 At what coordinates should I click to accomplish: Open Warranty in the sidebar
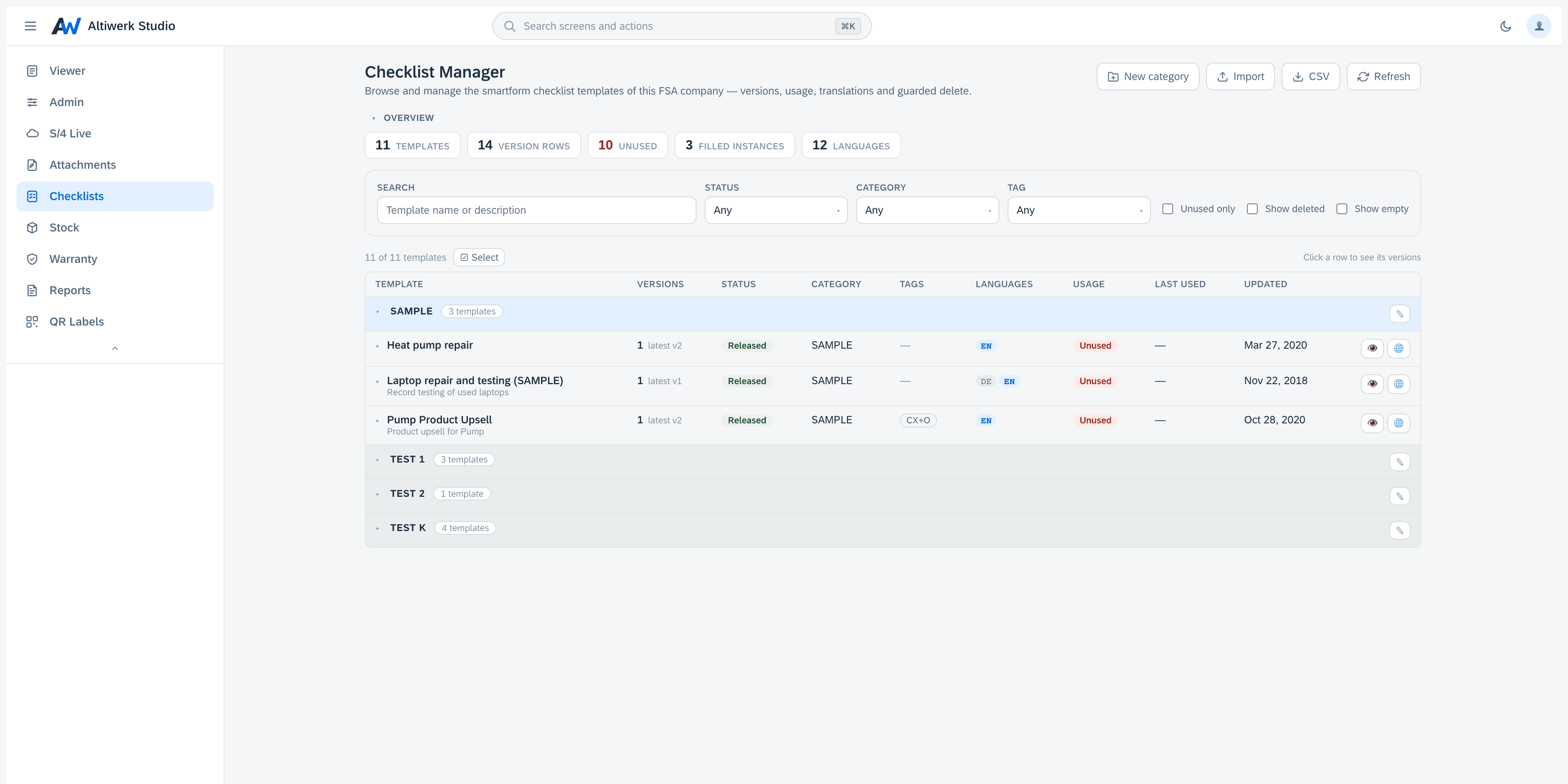tap(115, 259)
